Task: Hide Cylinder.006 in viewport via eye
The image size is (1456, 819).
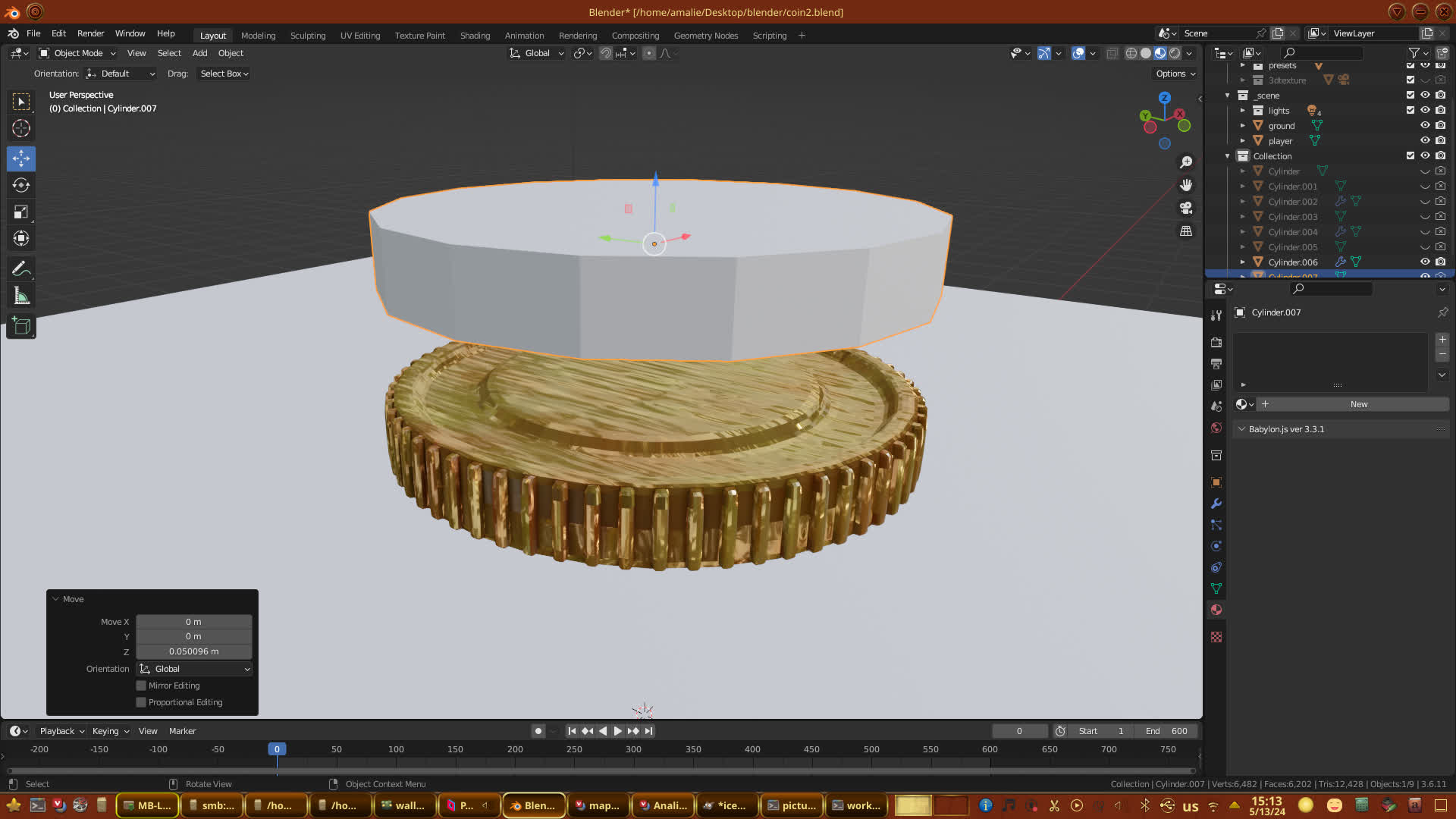Action: click(1425, 262)
